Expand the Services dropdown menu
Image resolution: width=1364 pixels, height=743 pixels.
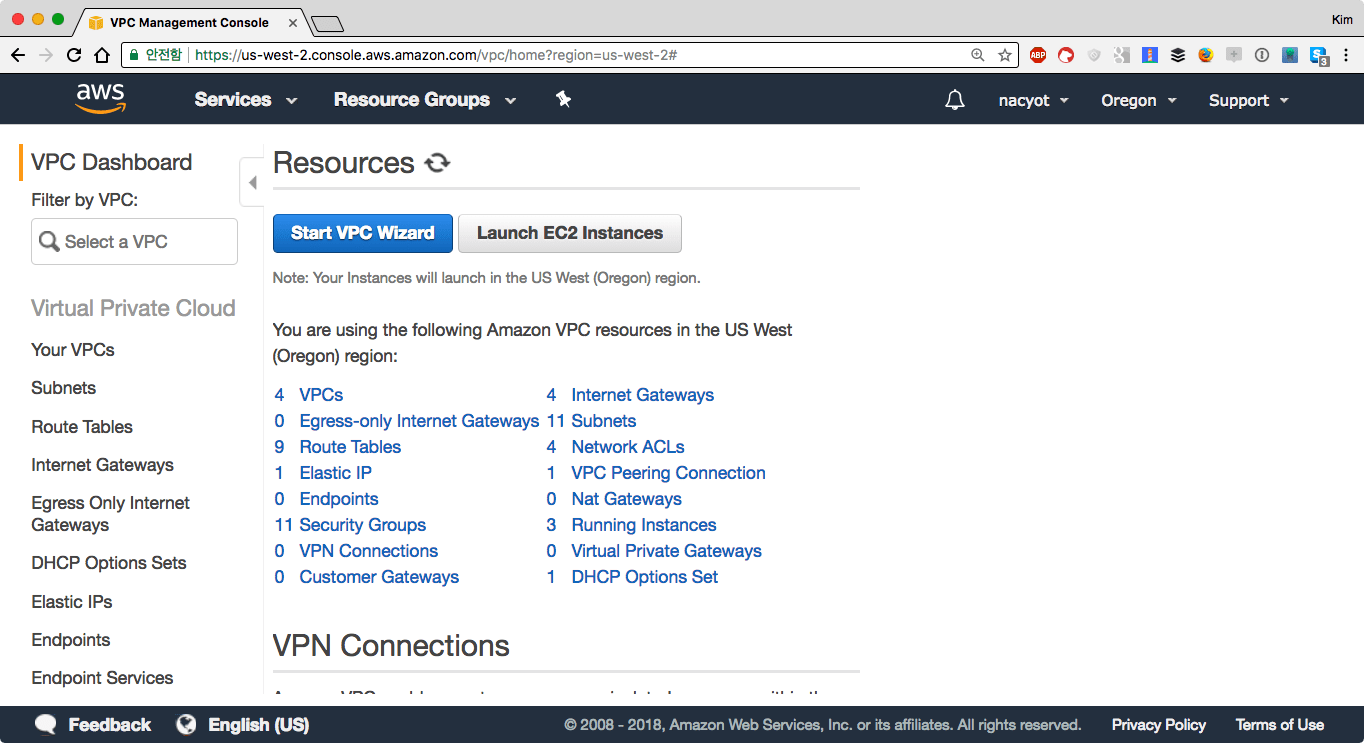[246, 100]
